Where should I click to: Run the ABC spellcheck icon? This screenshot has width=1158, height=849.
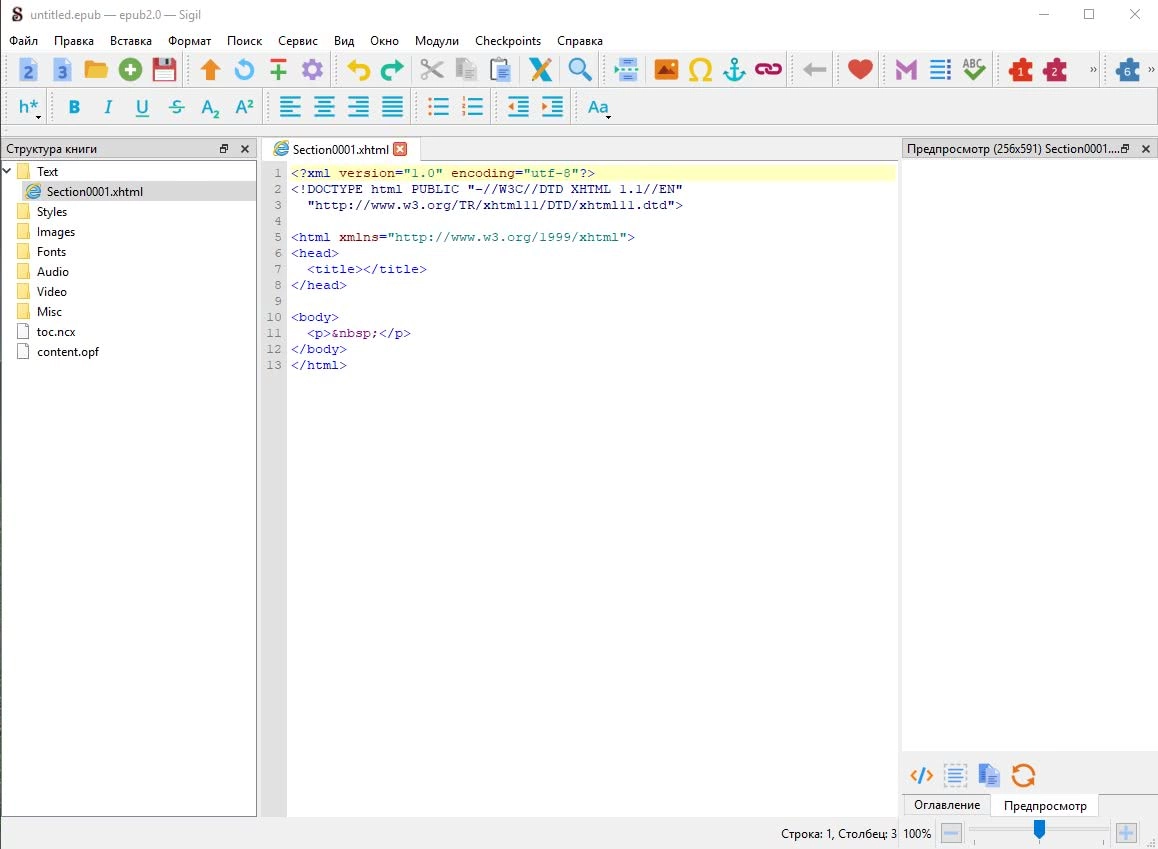click(x=974, y=70)
